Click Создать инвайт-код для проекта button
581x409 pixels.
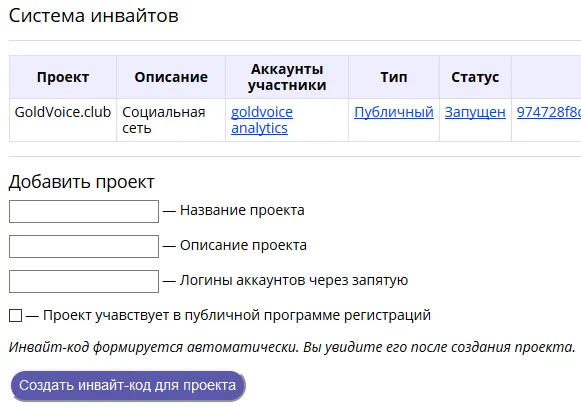(x=127, y=385)
